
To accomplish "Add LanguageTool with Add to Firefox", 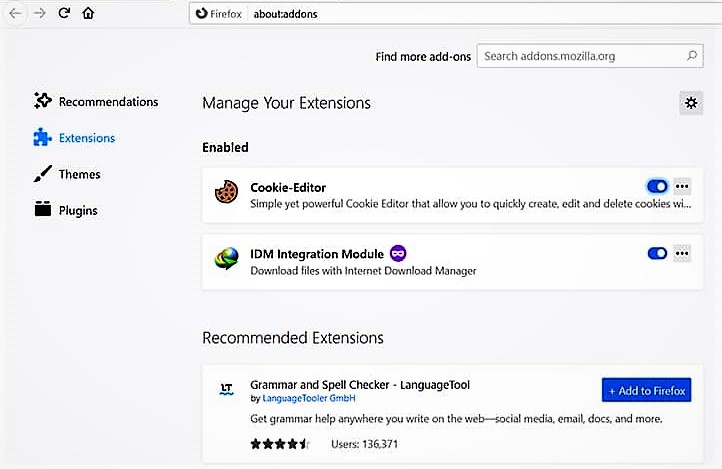I will tap(646, 390).
